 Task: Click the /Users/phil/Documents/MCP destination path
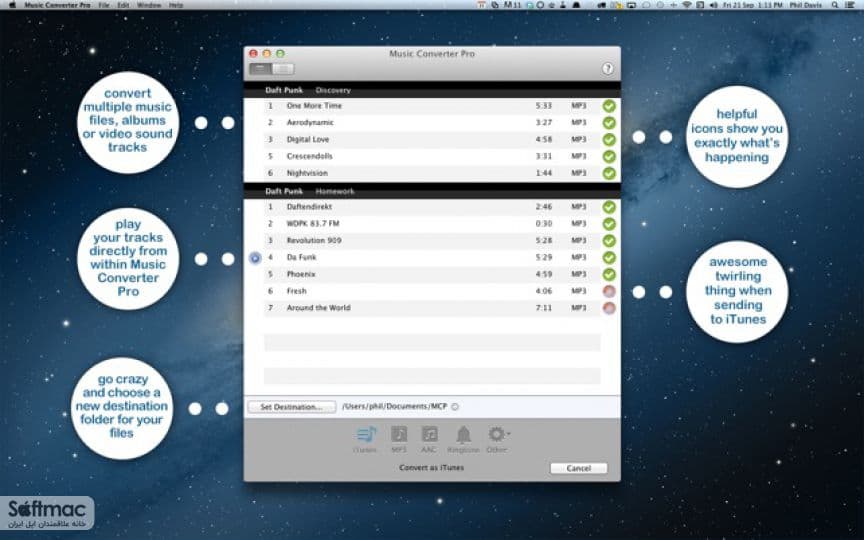tap(395, 406)
